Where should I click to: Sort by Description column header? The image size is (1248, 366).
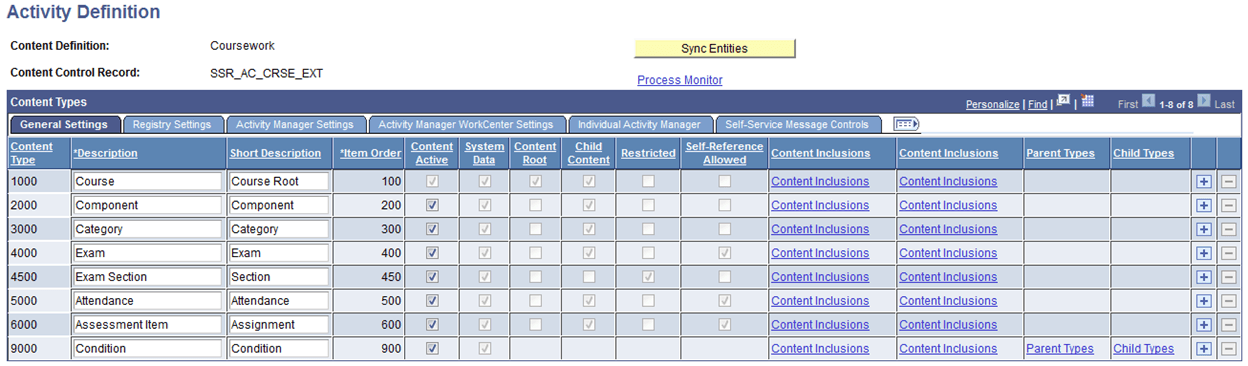click(105, 153)
